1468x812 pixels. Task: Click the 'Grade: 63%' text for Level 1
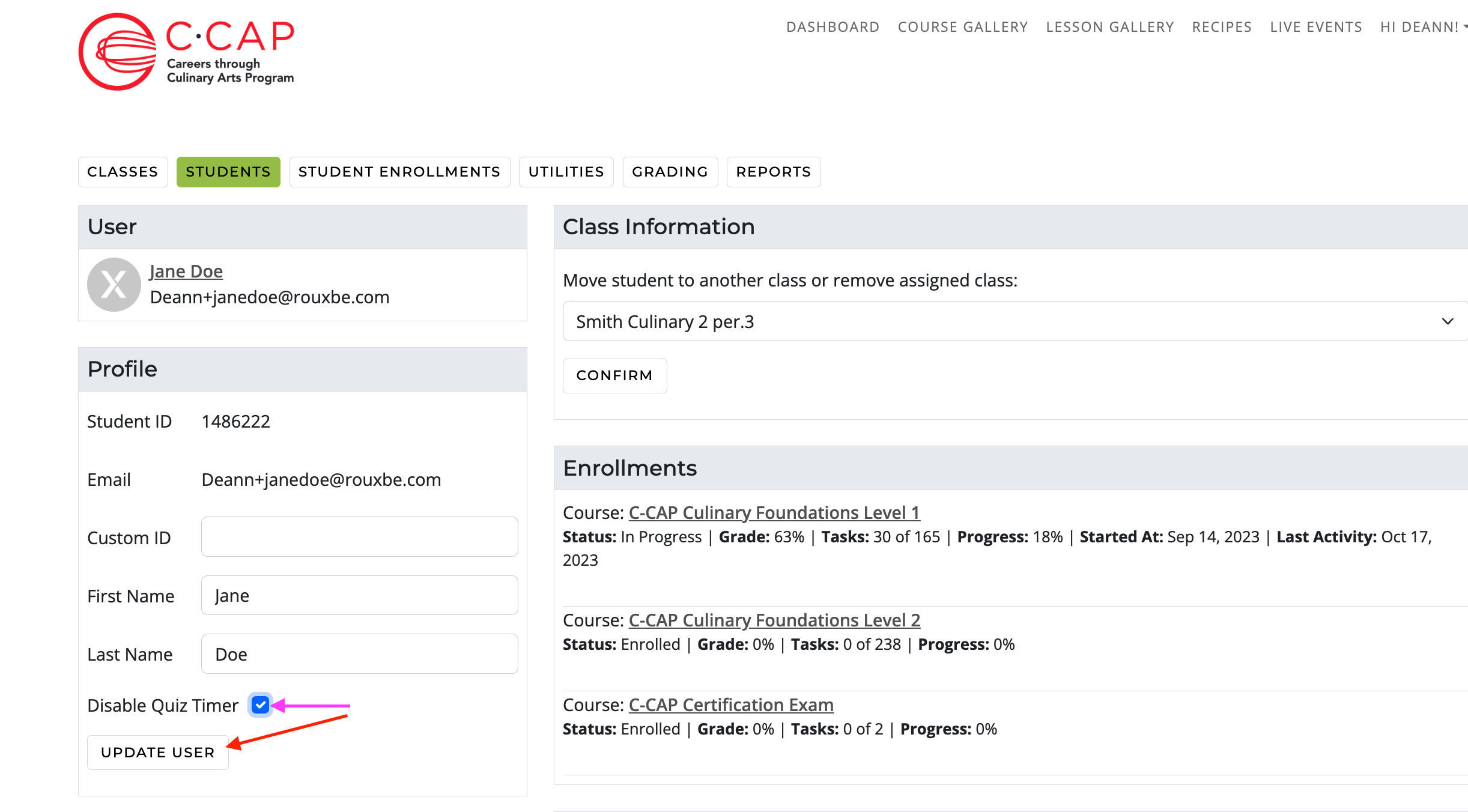762,536
